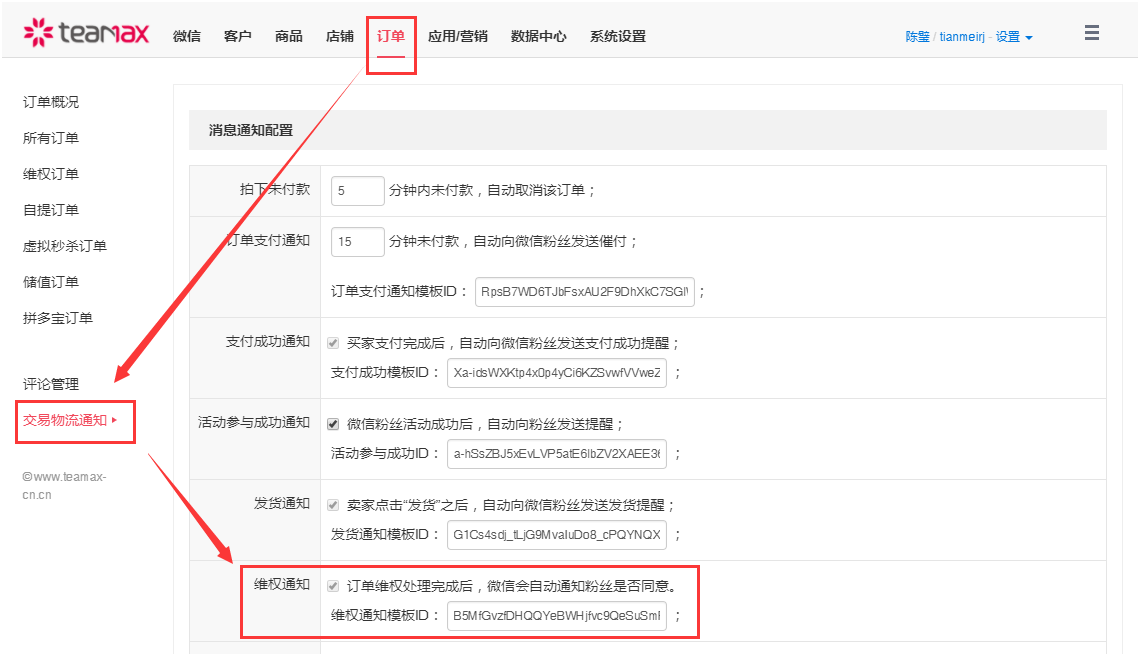Open the hamburger menu icon

(1091, 33)
